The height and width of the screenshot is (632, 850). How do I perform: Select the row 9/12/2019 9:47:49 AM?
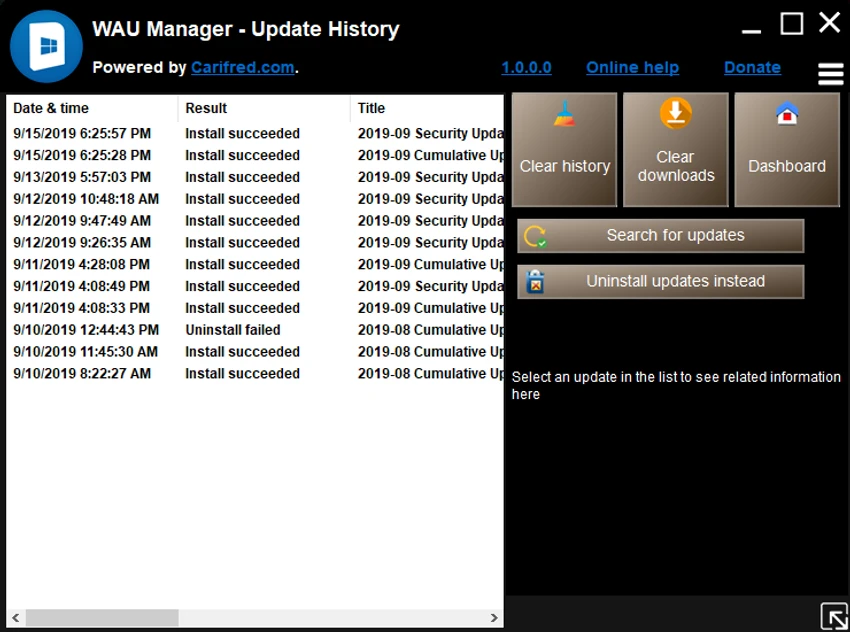coord(255,221)
